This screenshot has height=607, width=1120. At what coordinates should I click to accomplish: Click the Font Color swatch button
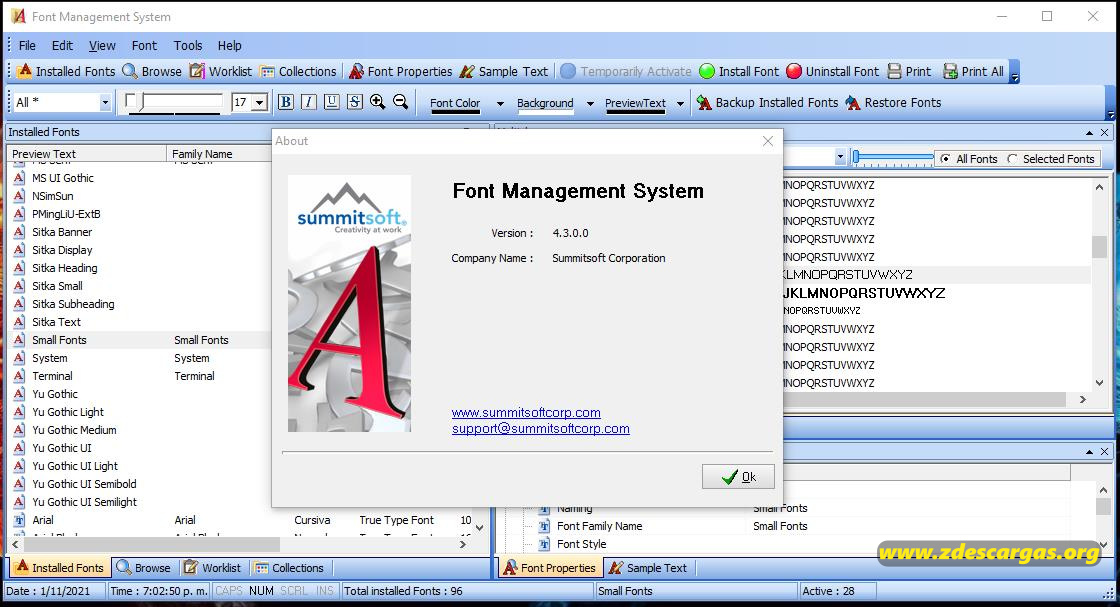point(455,104)
